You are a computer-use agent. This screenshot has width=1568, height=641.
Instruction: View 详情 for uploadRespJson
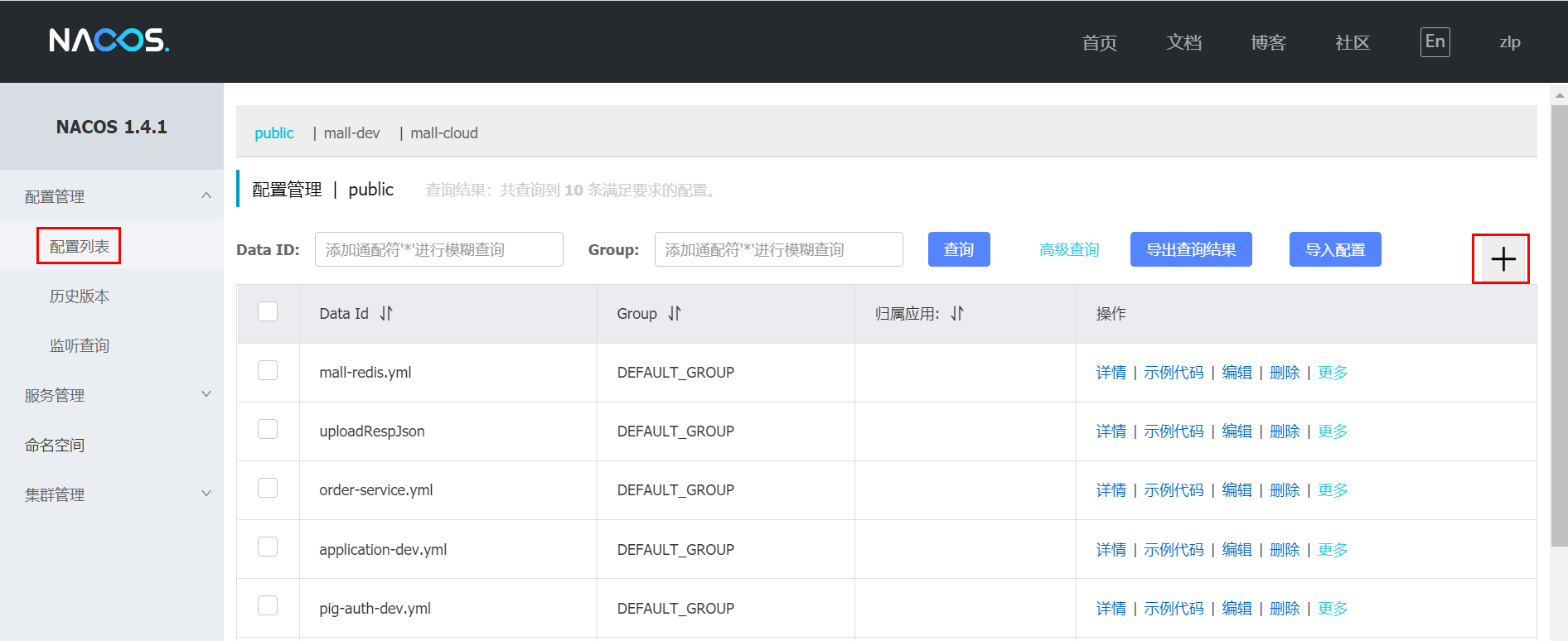(1111, 431)
